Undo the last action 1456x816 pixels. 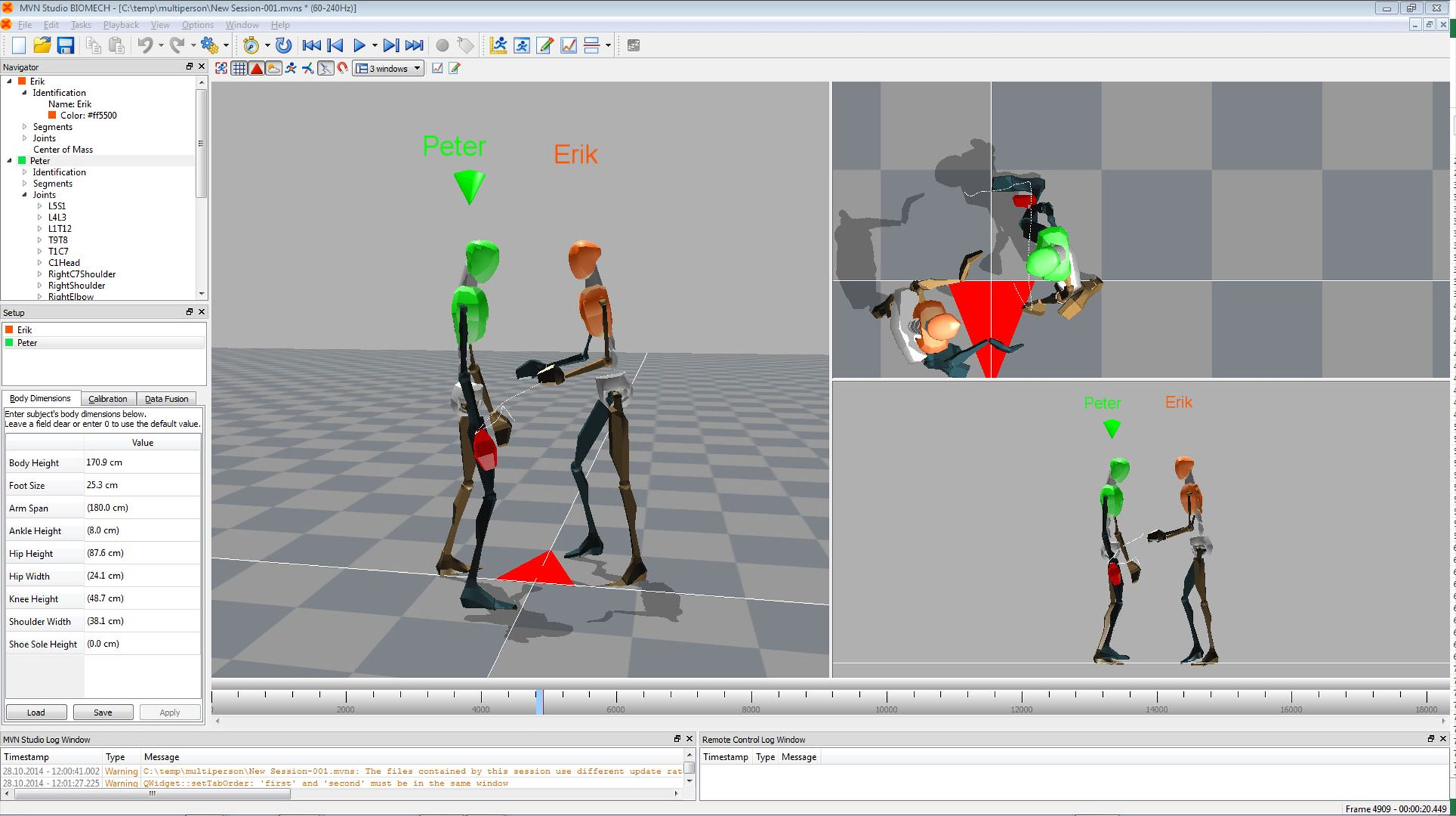pos(144,45)
